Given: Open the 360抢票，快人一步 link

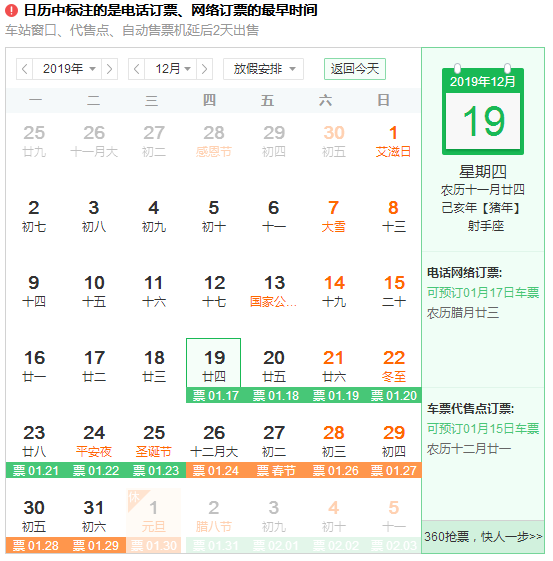Looking at the screenshot, I should click(x=483, y=537).
